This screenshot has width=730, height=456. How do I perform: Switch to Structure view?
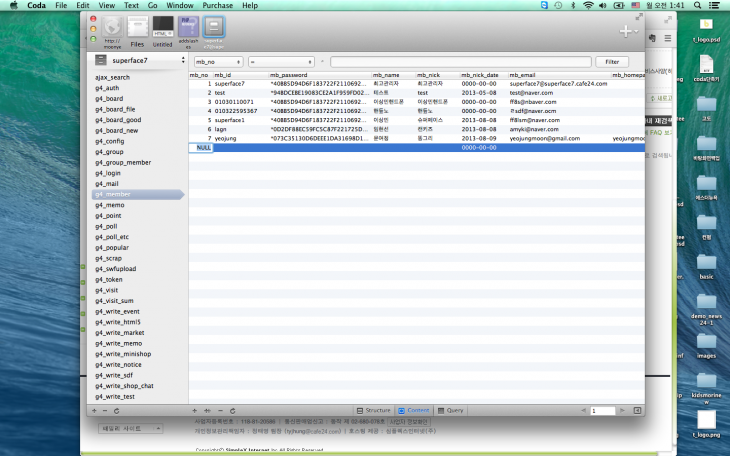pos(372,410)
